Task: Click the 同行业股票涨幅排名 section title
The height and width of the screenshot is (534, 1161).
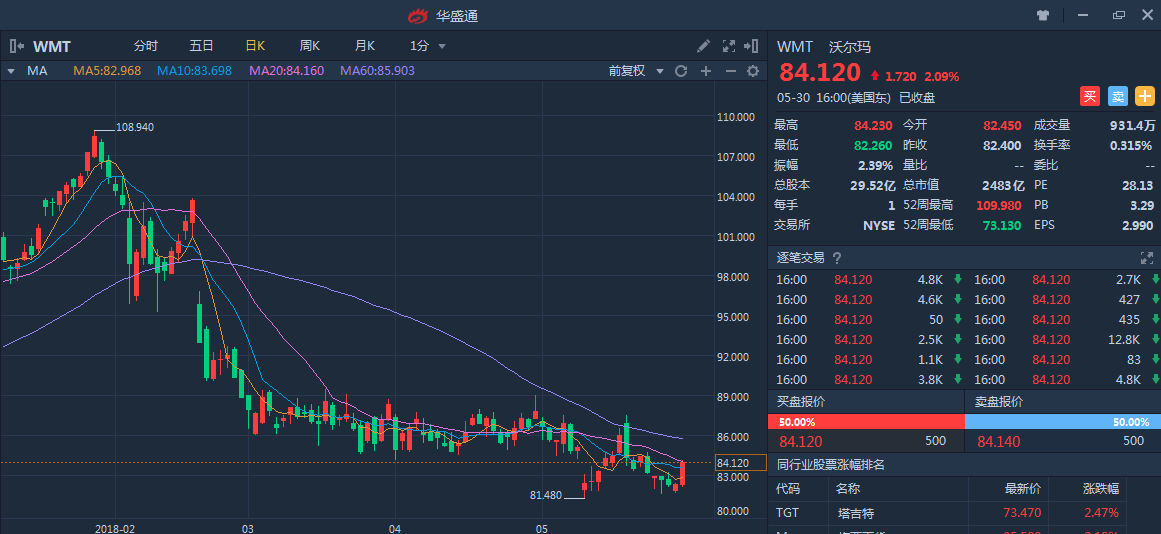Action: point(831,464)
